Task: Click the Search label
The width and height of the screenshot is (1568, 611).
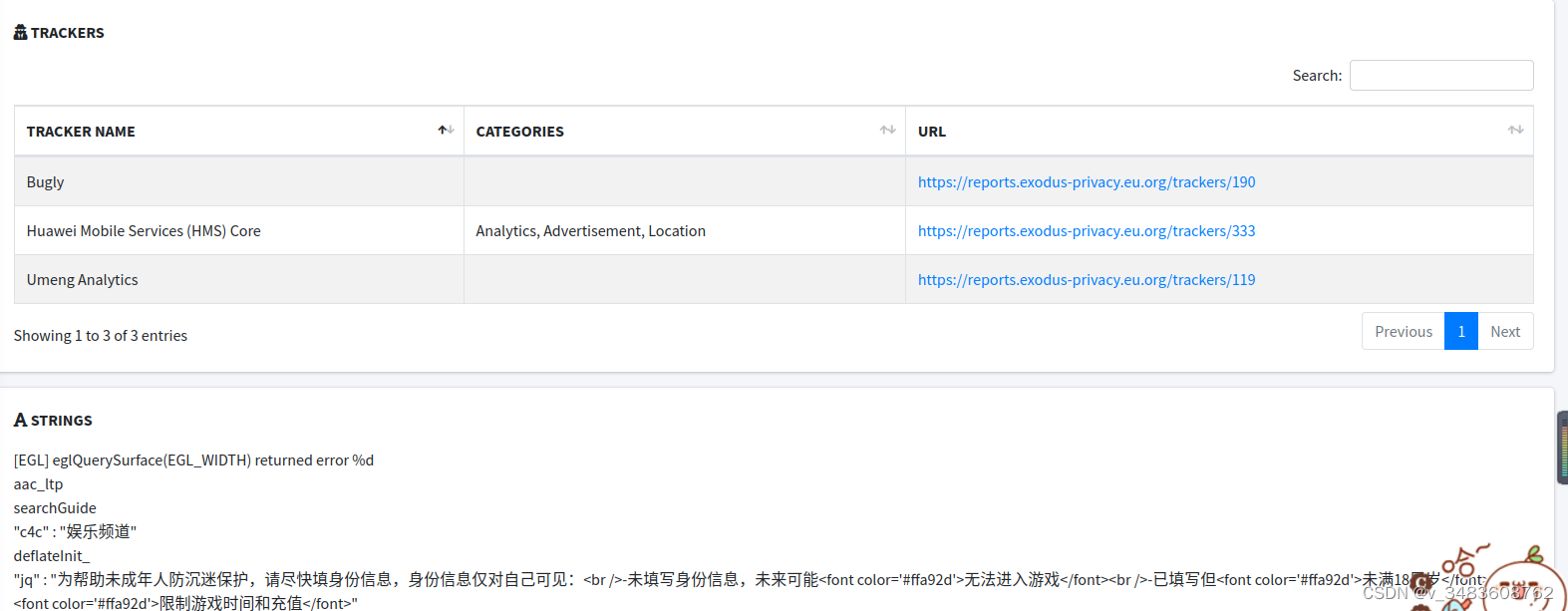Action: point(1317,75)
